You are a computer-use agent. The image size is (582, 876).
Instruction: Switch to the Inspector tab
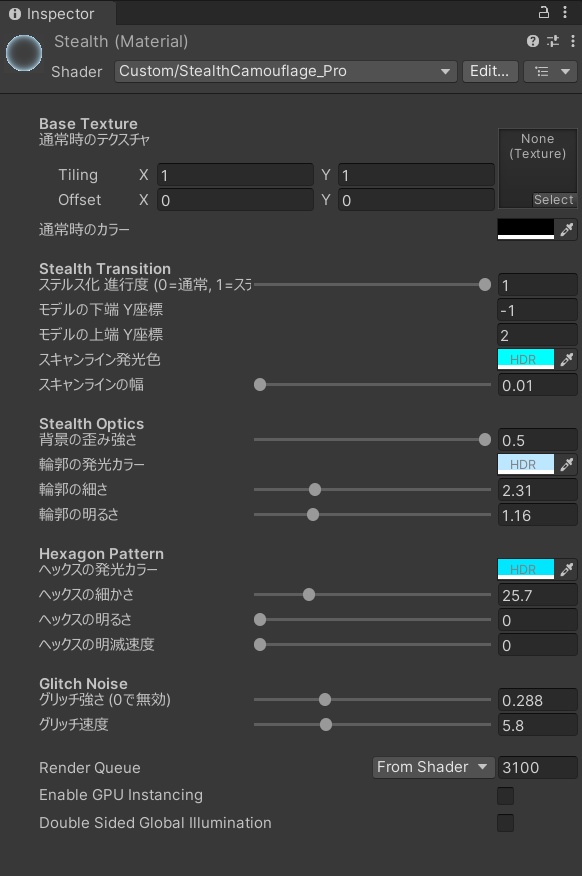(x=55, y=14)
